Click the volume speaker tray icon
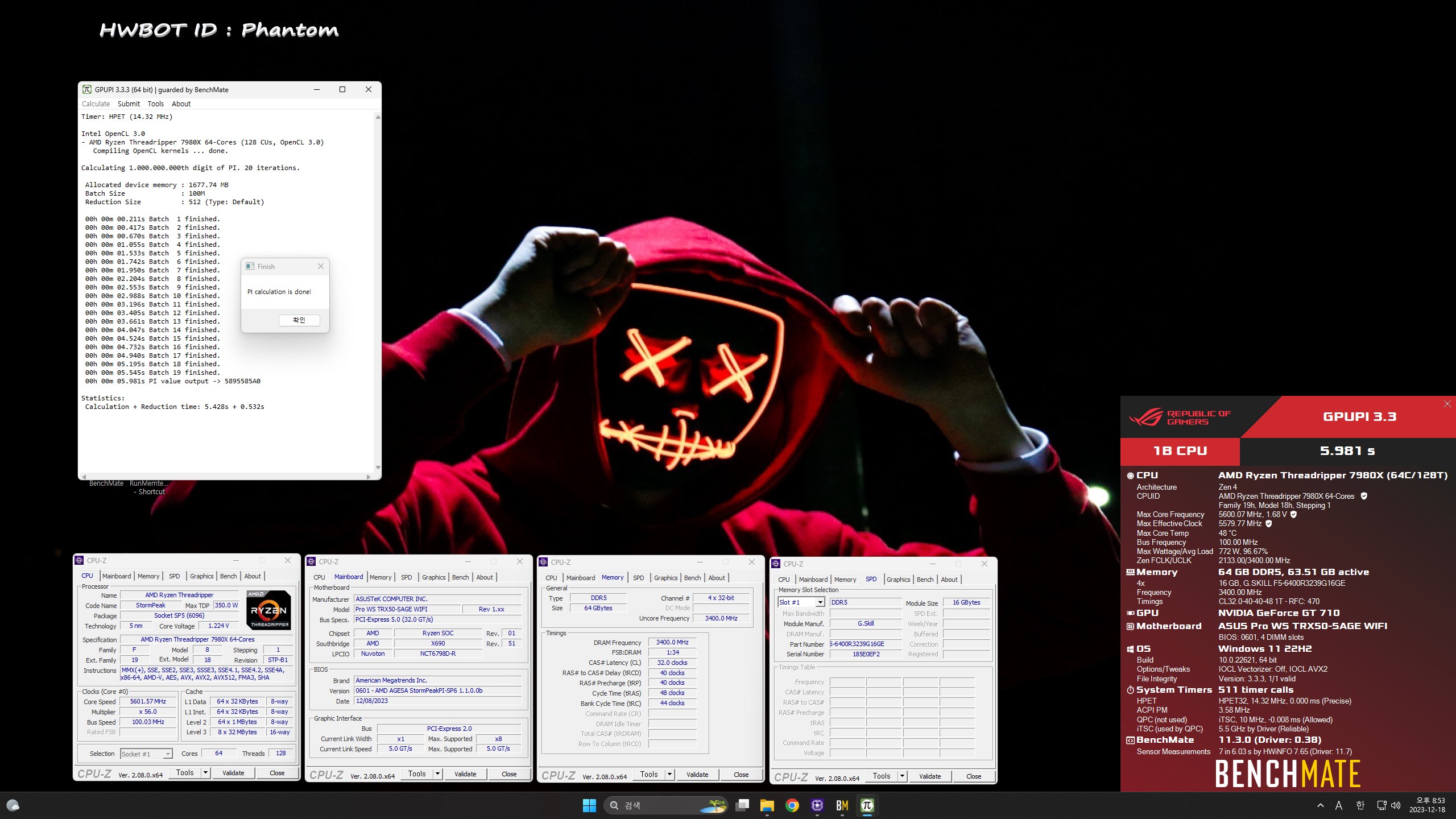The height and width of the screenshot is (819, 1456). [x=1396, y=805]
